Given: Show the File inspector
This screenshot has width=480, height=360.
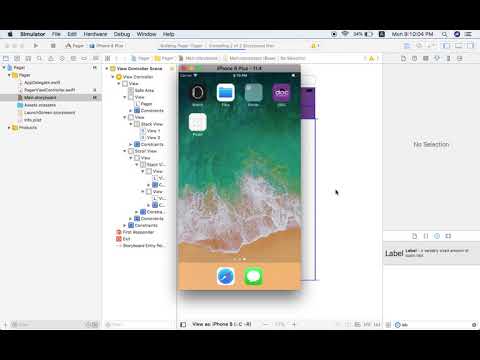Looking at the screenshot, I should pos(403,58).
